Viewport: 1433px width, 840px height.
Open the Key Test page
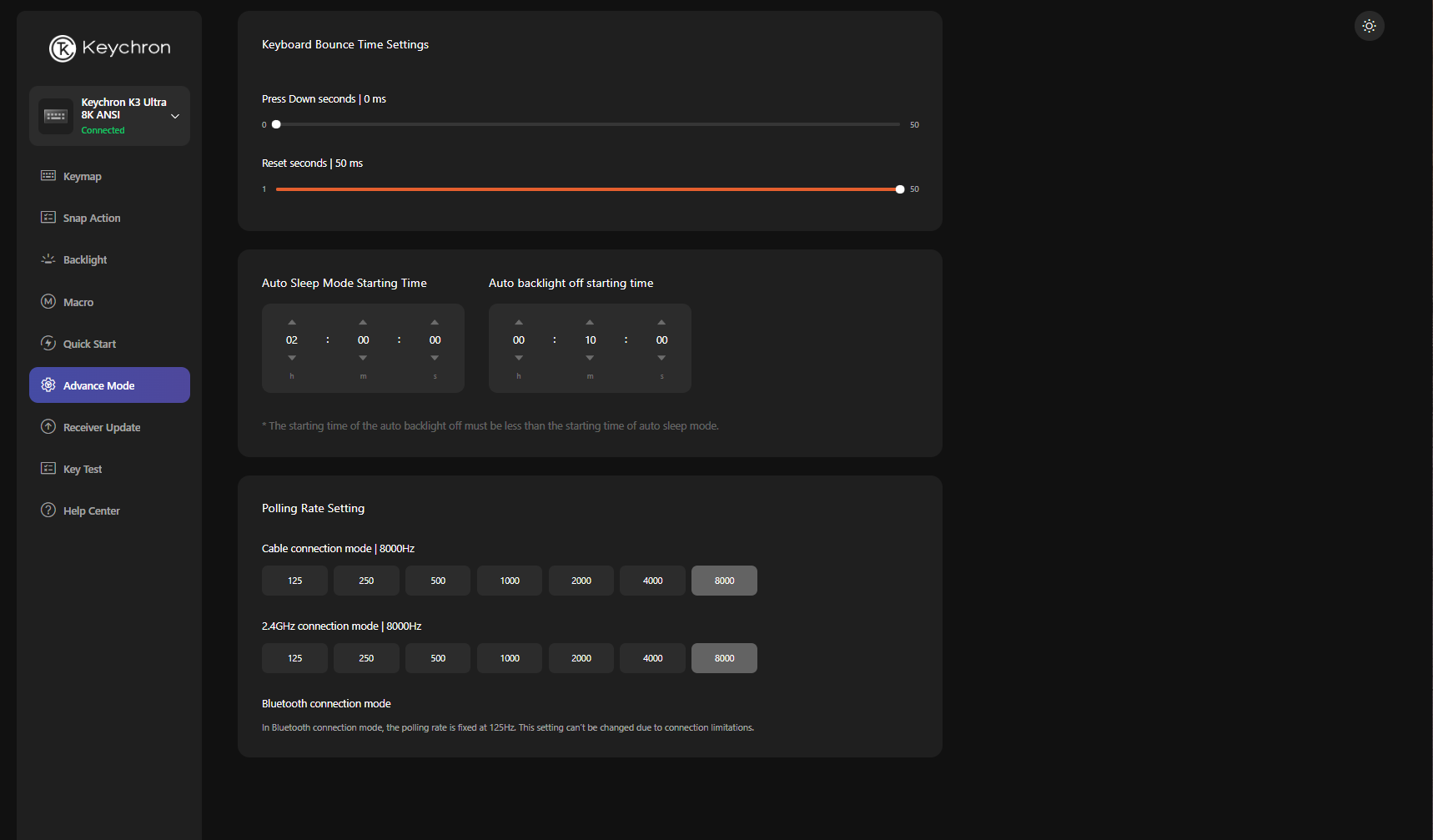tap(109, 469)
